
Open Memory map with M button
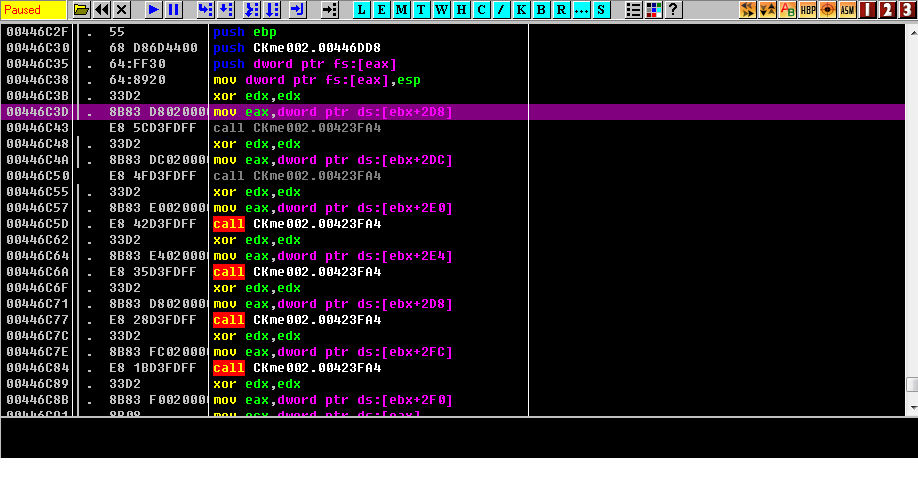pyautogui.click(x=402, y=9)
